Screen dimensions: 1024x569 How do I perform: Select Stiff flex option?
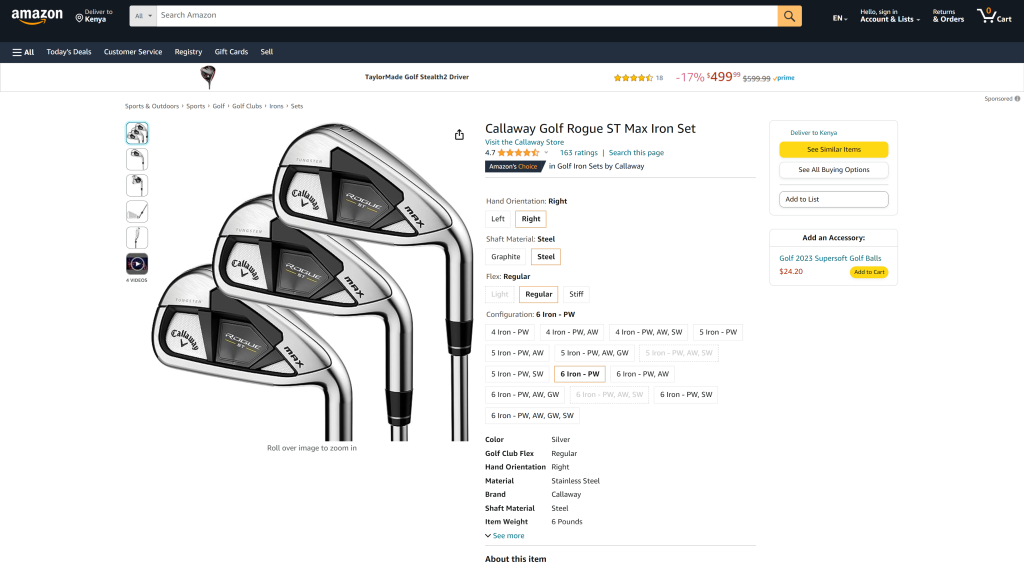pyautogui.click(x=576, y=295)
